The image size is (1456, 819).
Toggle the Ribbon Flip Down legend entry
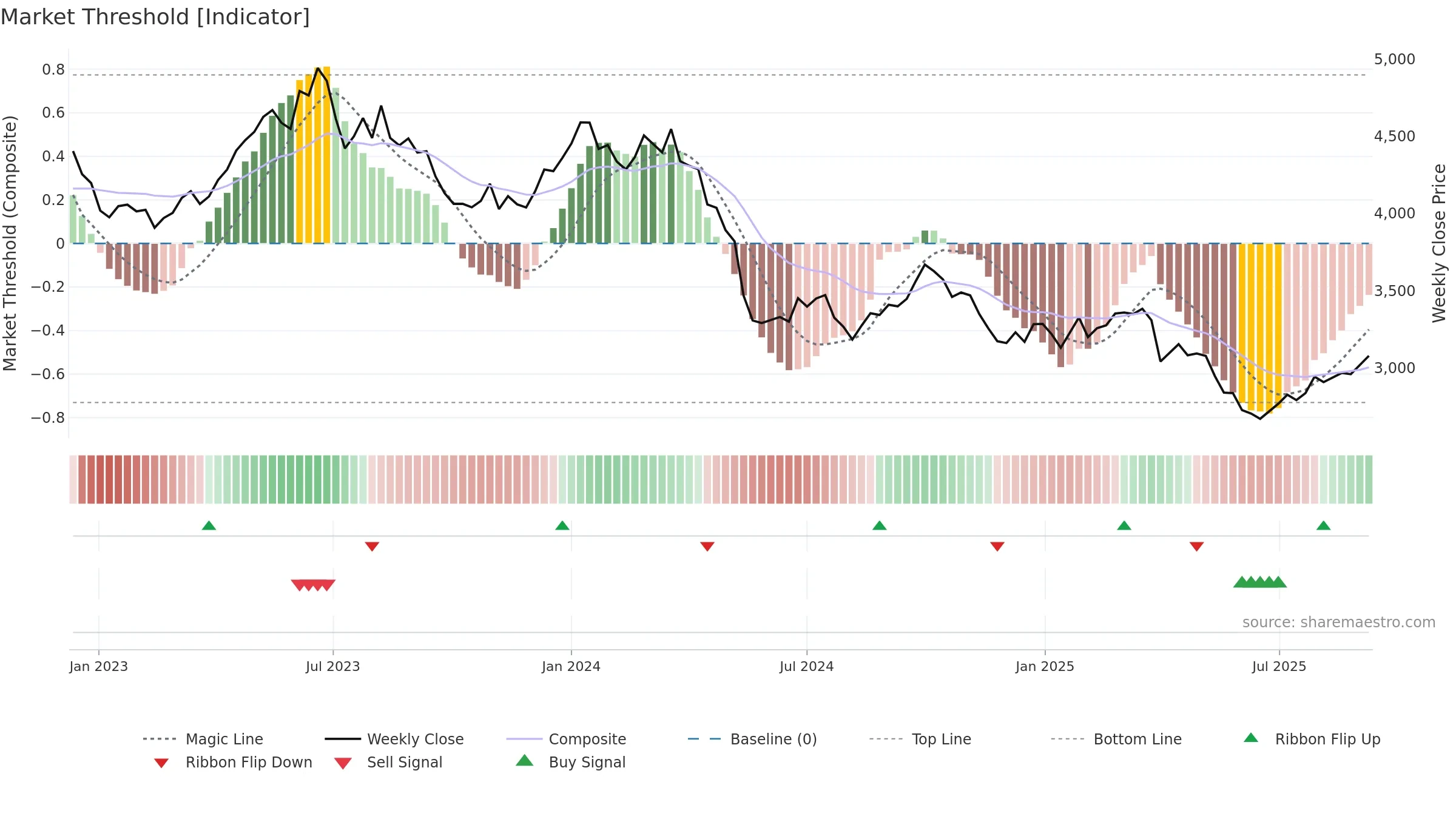[233, 762]
